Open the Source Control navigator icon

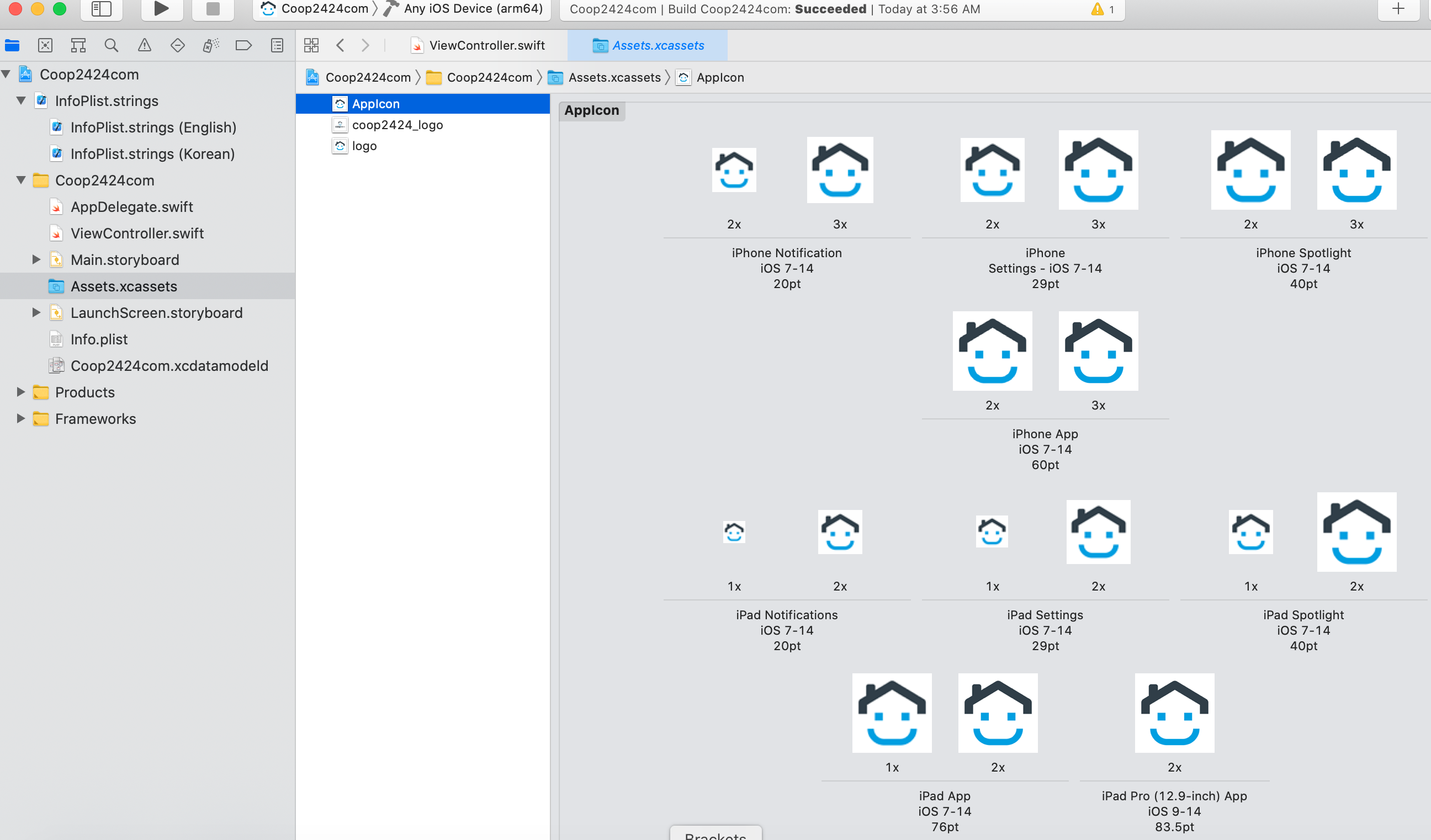[x=45, y=45]
